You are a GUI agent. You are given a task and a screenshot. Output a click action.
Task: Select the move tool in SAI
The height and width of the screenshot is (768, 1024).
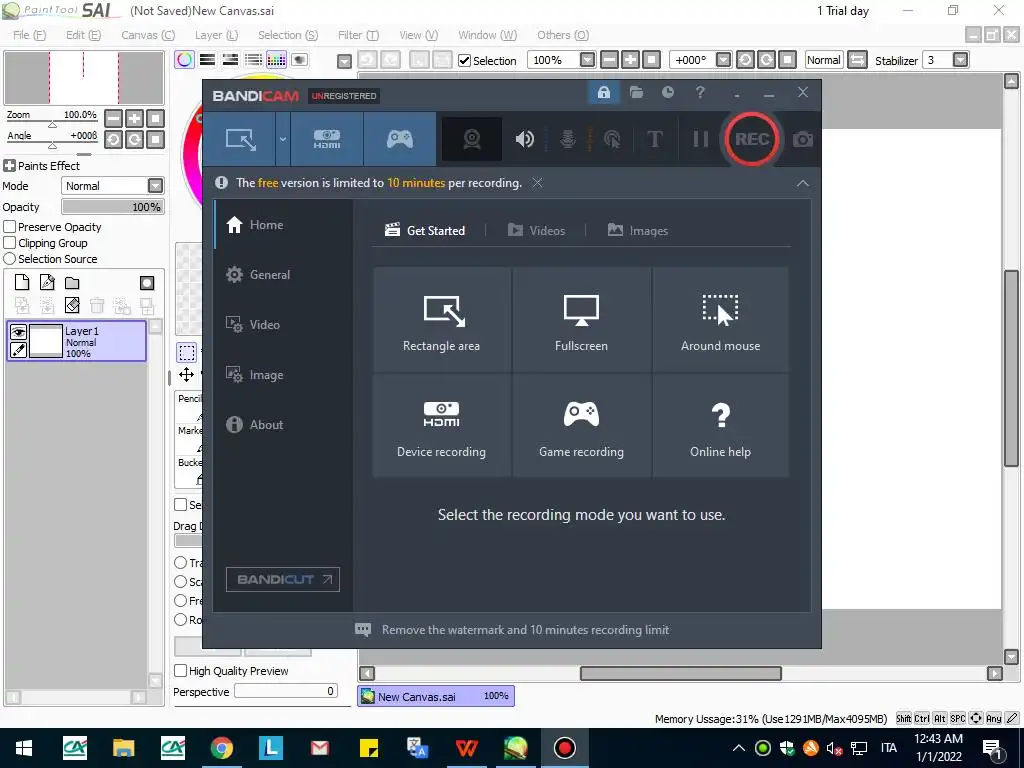coord(187,374)
